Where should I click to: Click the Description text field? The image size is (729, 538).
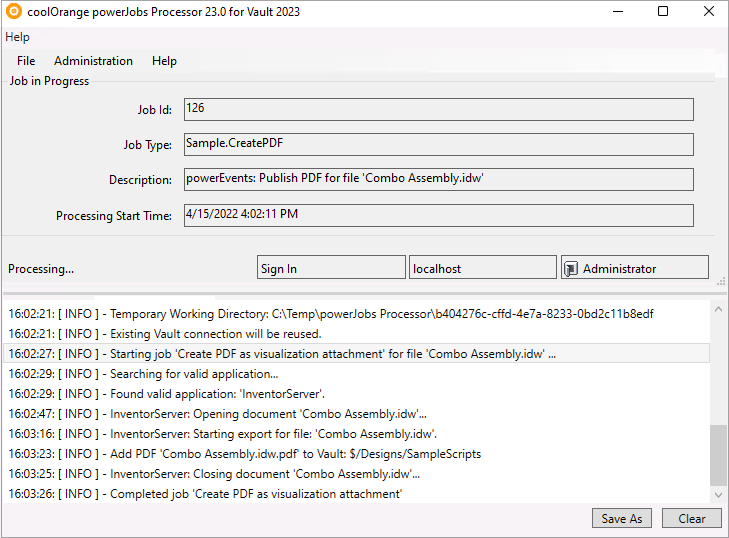[x=438, y=179]
